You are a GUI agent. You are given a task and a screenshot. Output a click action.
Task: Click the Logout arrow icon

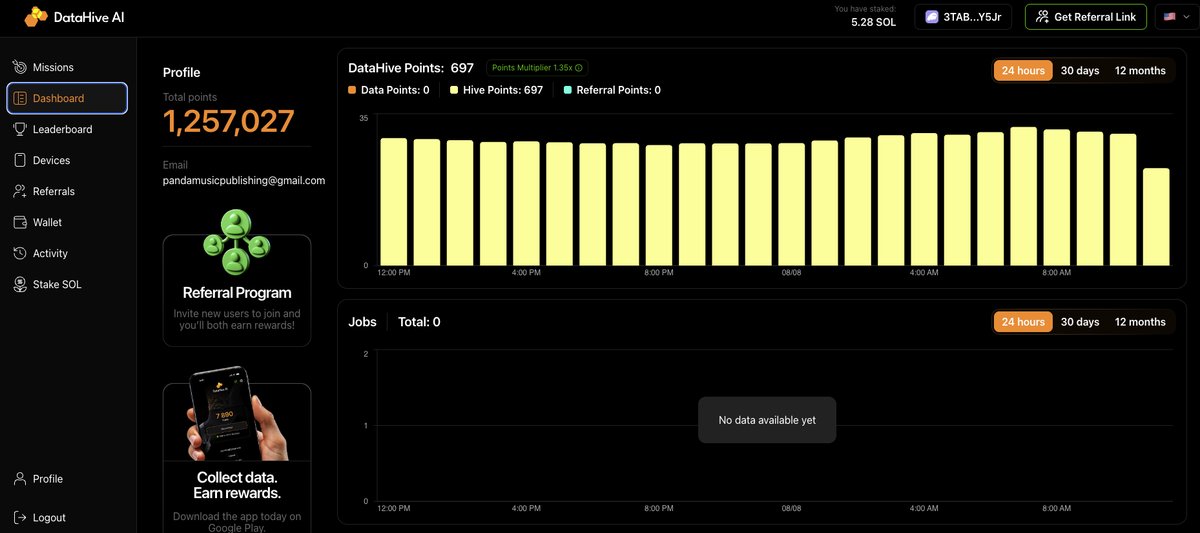pos(20,517)
